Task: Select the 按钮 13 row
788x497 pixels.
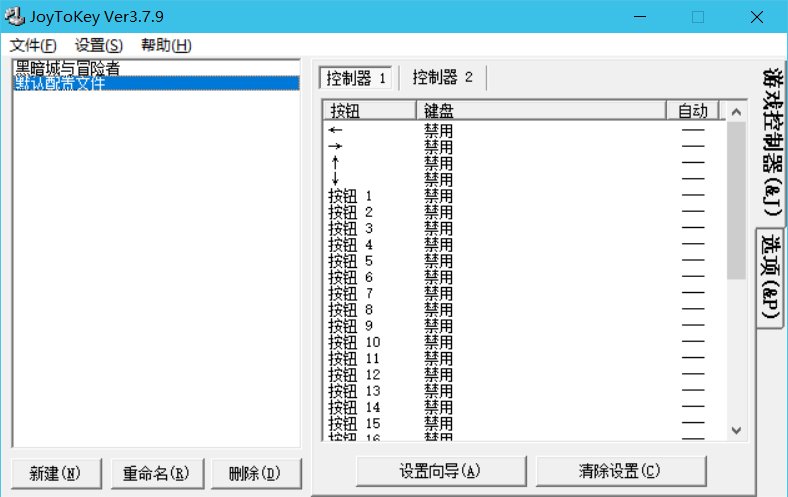Action: coord(524,390)
